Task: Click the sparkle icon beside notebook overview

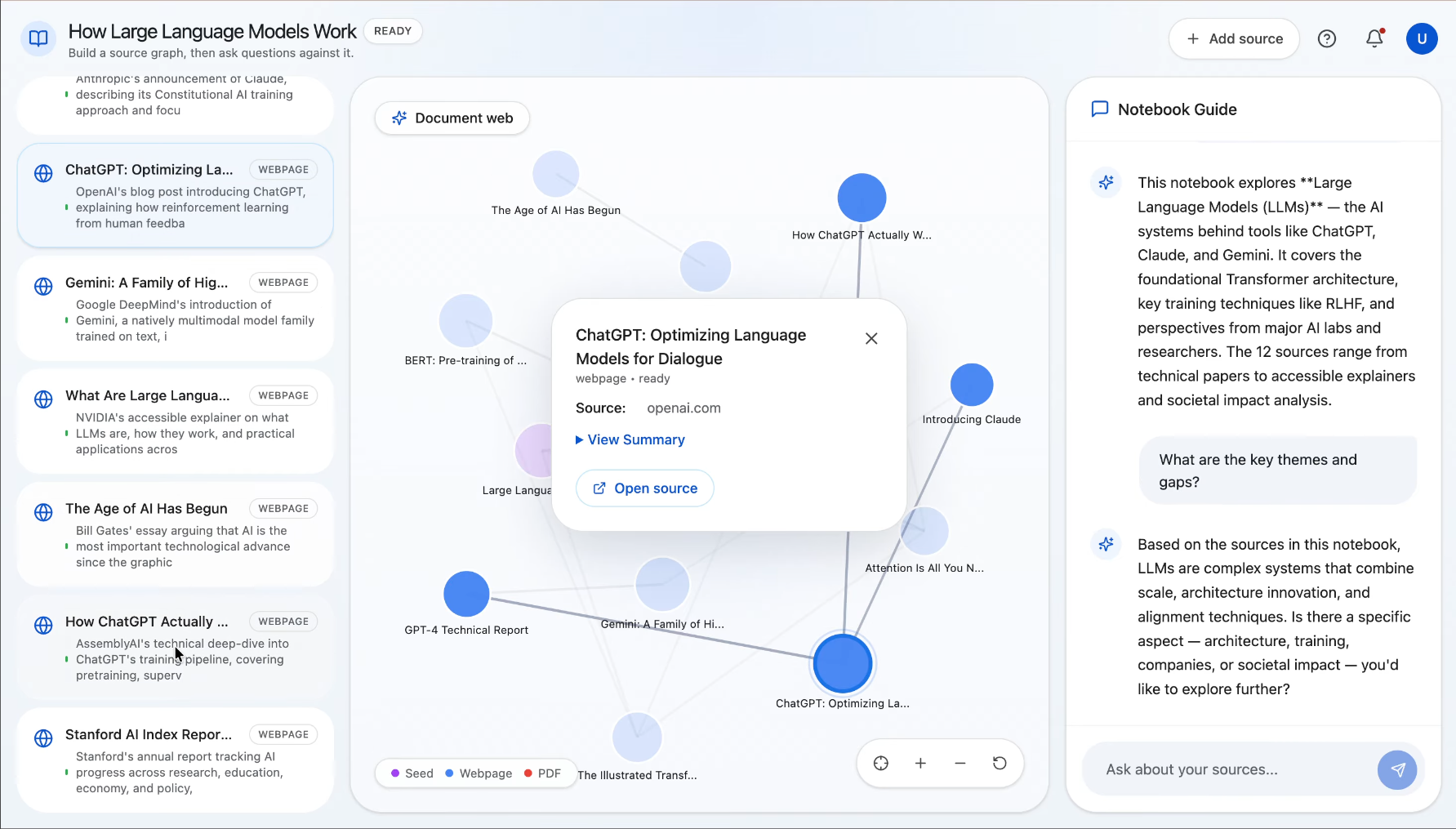Action: [1106, 182]
